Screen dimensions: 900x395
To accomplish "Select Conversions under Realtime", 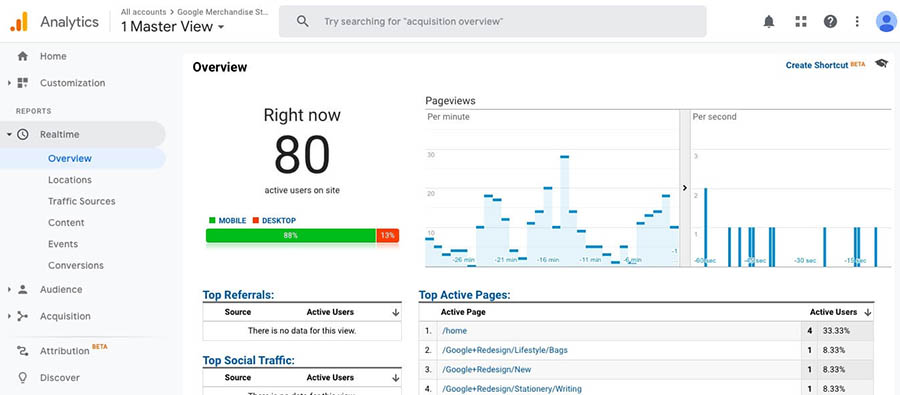I will pyautogui.click(x=76, y=265).
